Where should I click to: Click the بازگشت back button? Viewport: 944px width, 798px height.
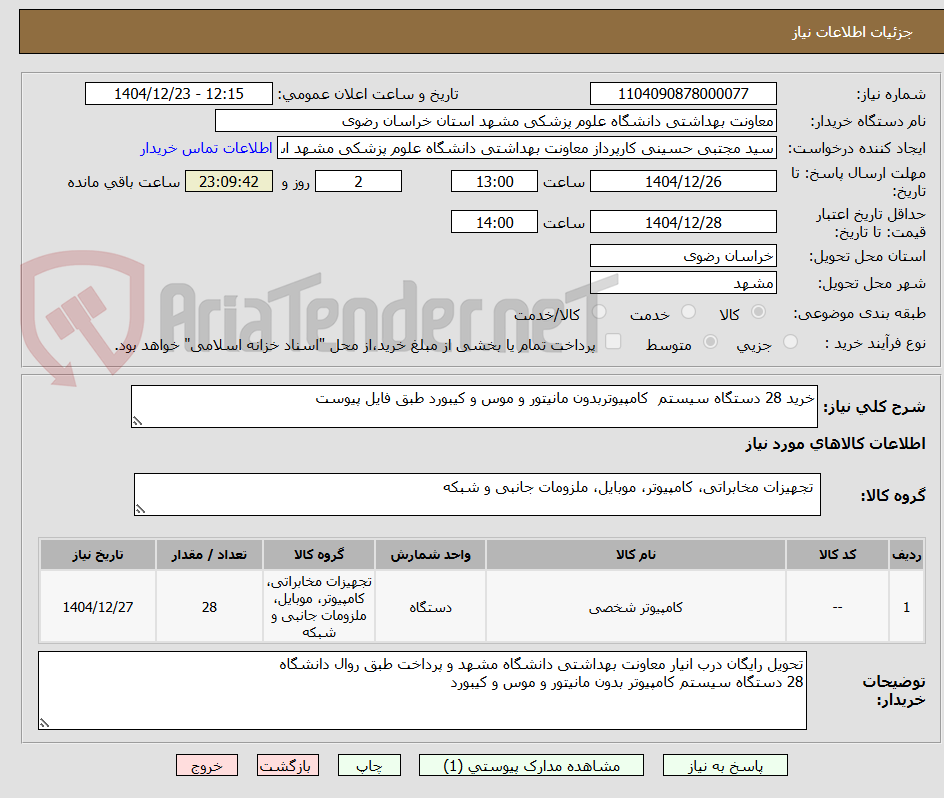288,765
